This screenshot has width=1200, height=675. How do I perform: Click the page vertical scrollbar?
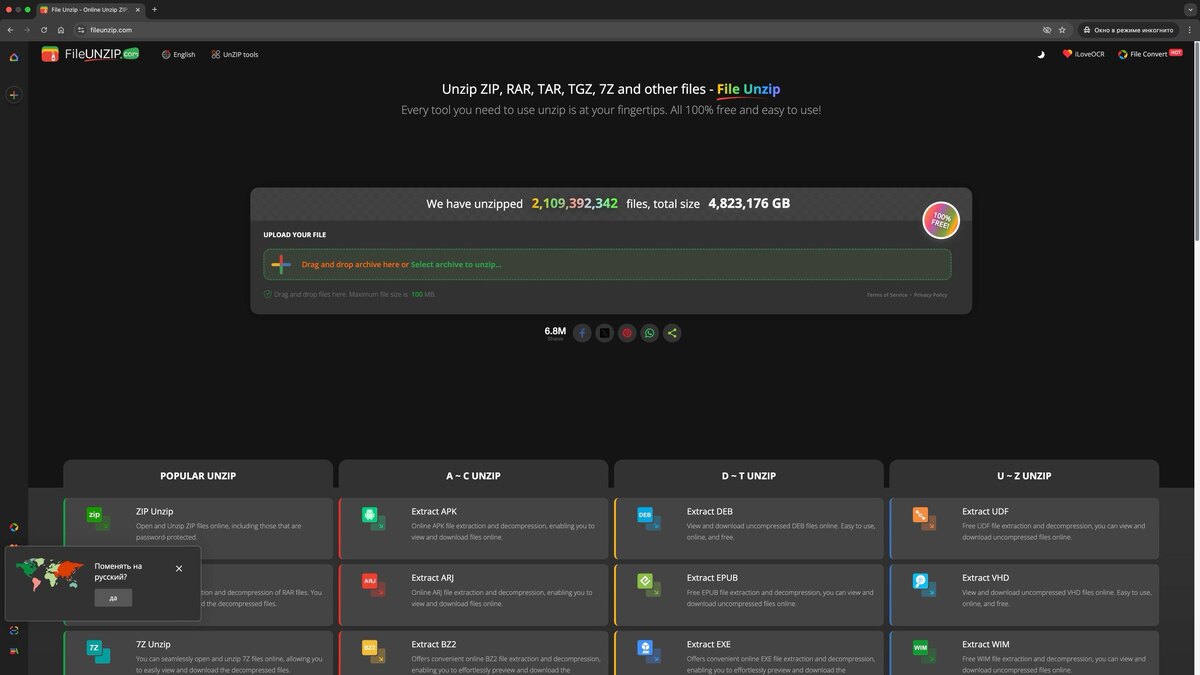[x=1196, y=140]
